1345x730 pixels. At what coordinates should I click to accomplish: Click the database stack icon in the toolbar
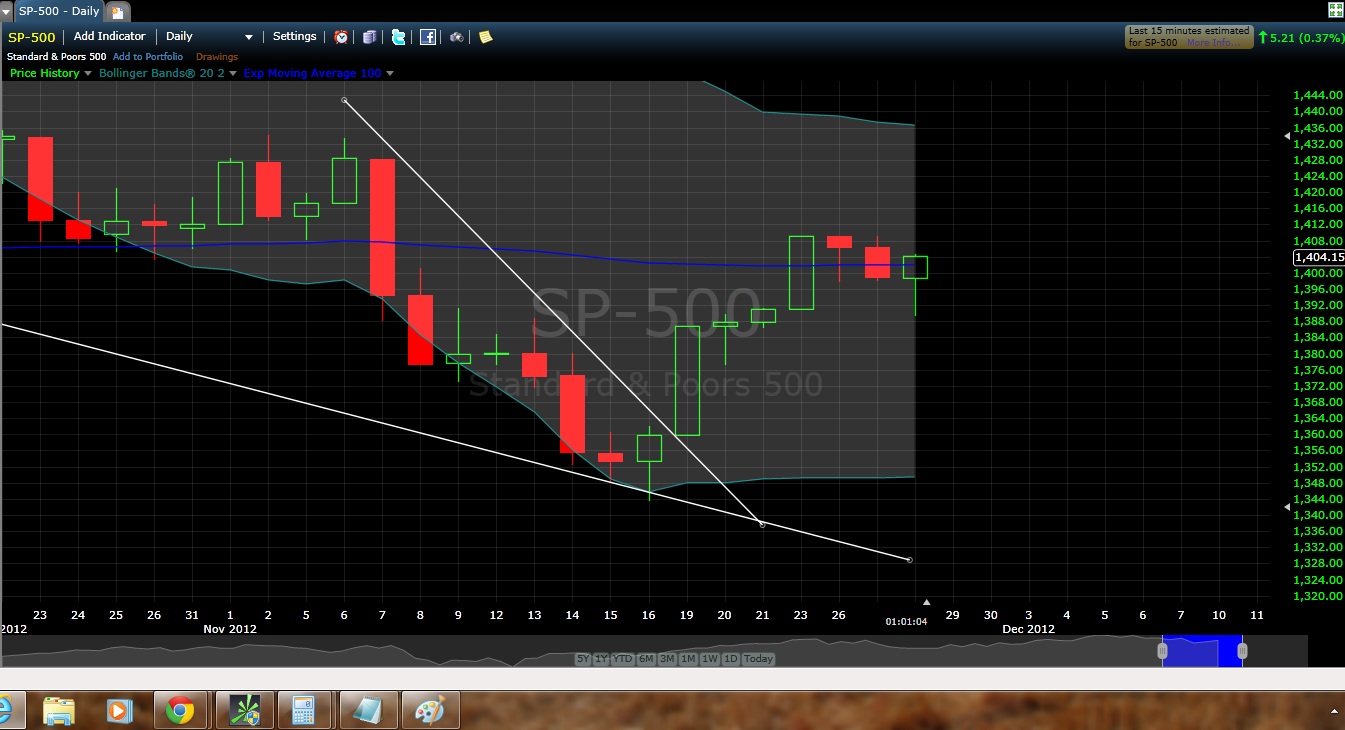(x=369, y=37)
